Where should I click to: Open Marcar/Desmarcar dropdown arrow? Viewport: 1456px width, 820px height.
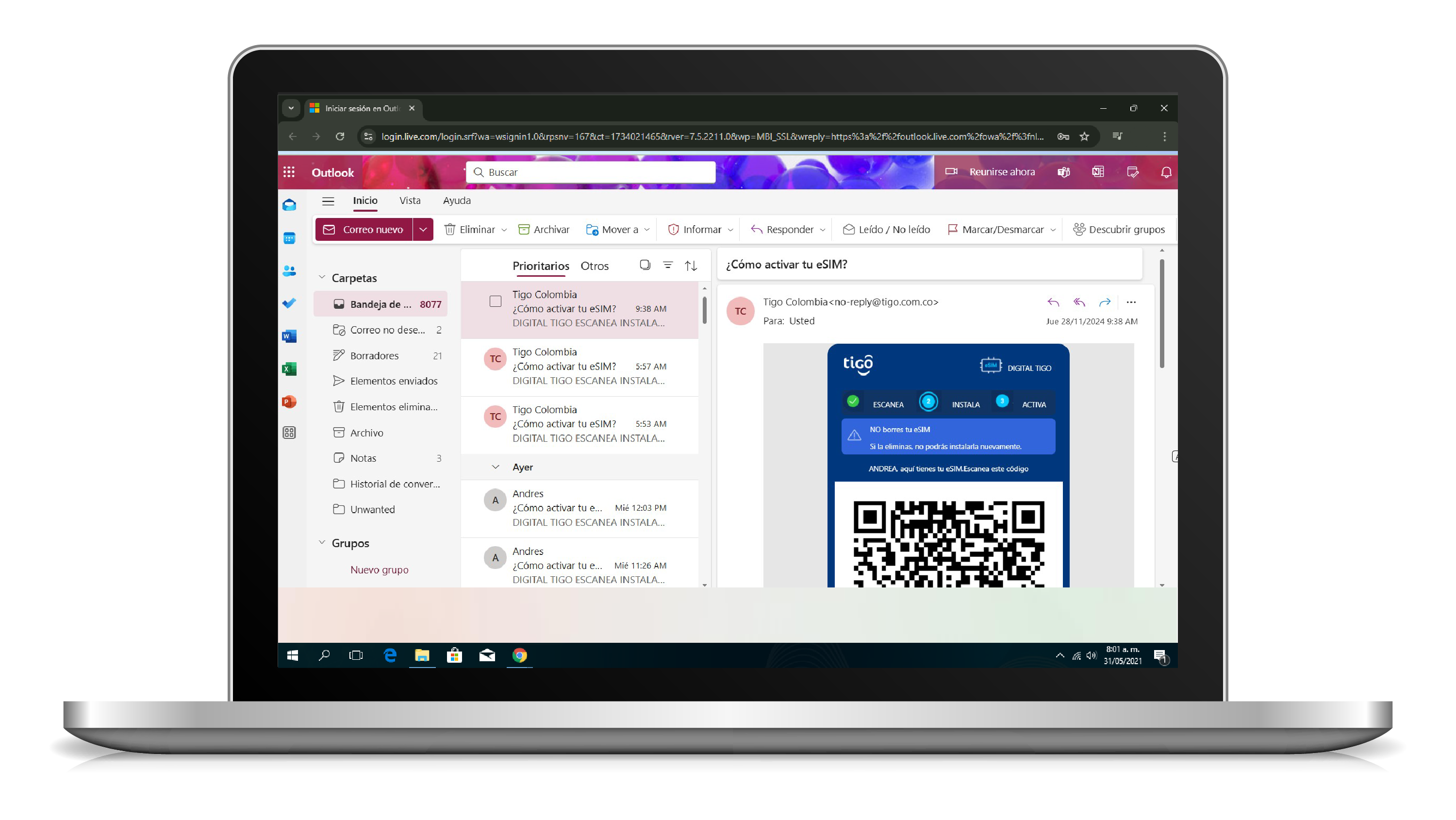coord(1053,230)
